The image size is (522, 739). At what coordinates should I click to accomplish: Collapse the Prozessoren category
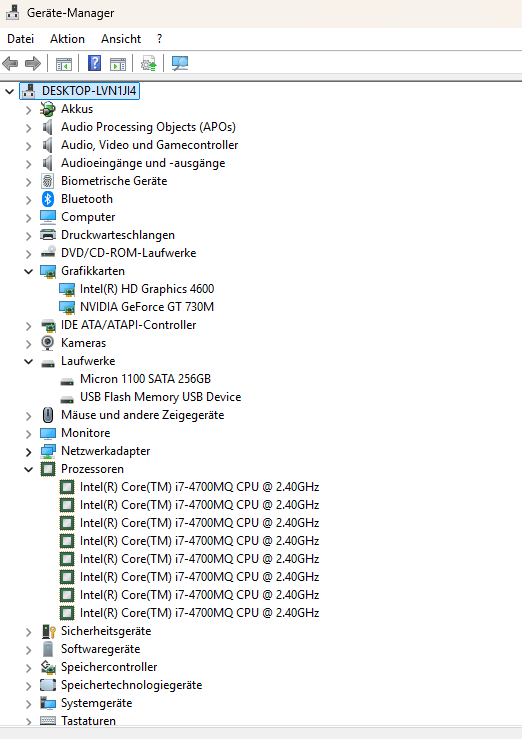(x=29, y=469)
